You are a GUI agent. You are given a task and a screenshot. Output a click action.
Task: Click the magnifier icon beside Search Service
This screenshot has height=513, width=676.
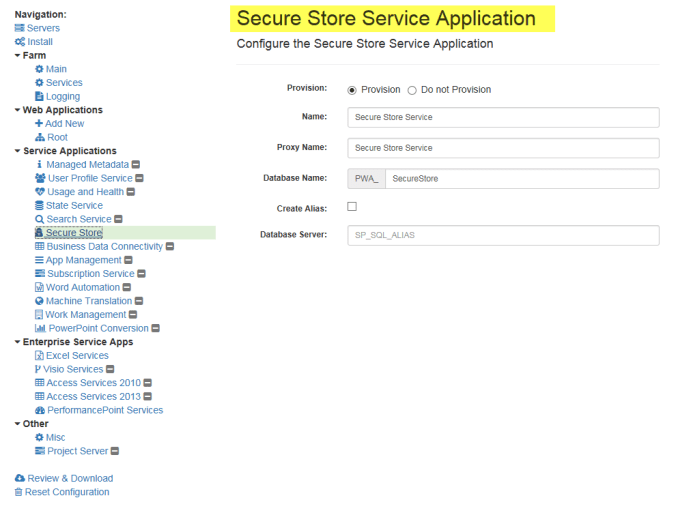click(39, 219)
